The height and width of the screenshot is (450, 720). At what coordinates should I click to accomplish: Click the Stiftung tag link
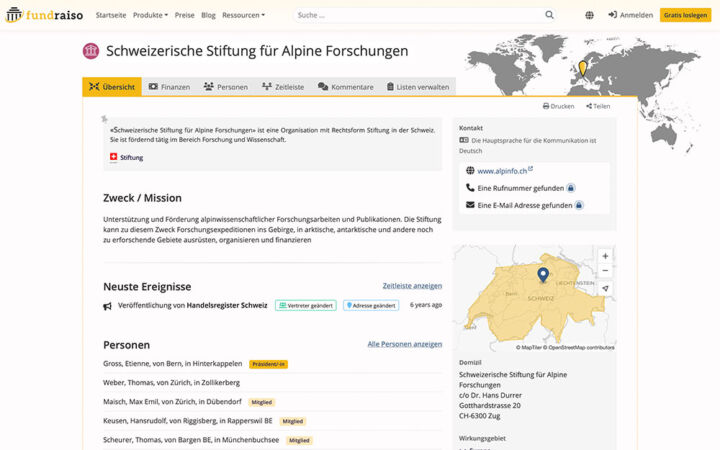131,157
